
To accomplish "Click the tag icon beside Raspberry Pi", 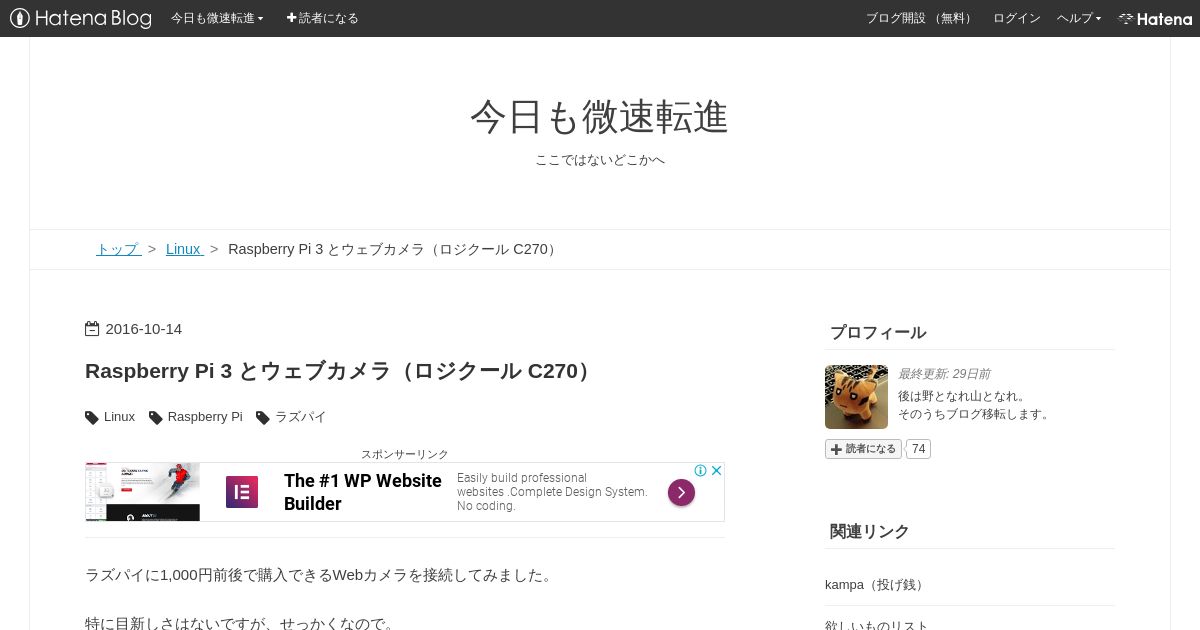I will coord(156,417).
